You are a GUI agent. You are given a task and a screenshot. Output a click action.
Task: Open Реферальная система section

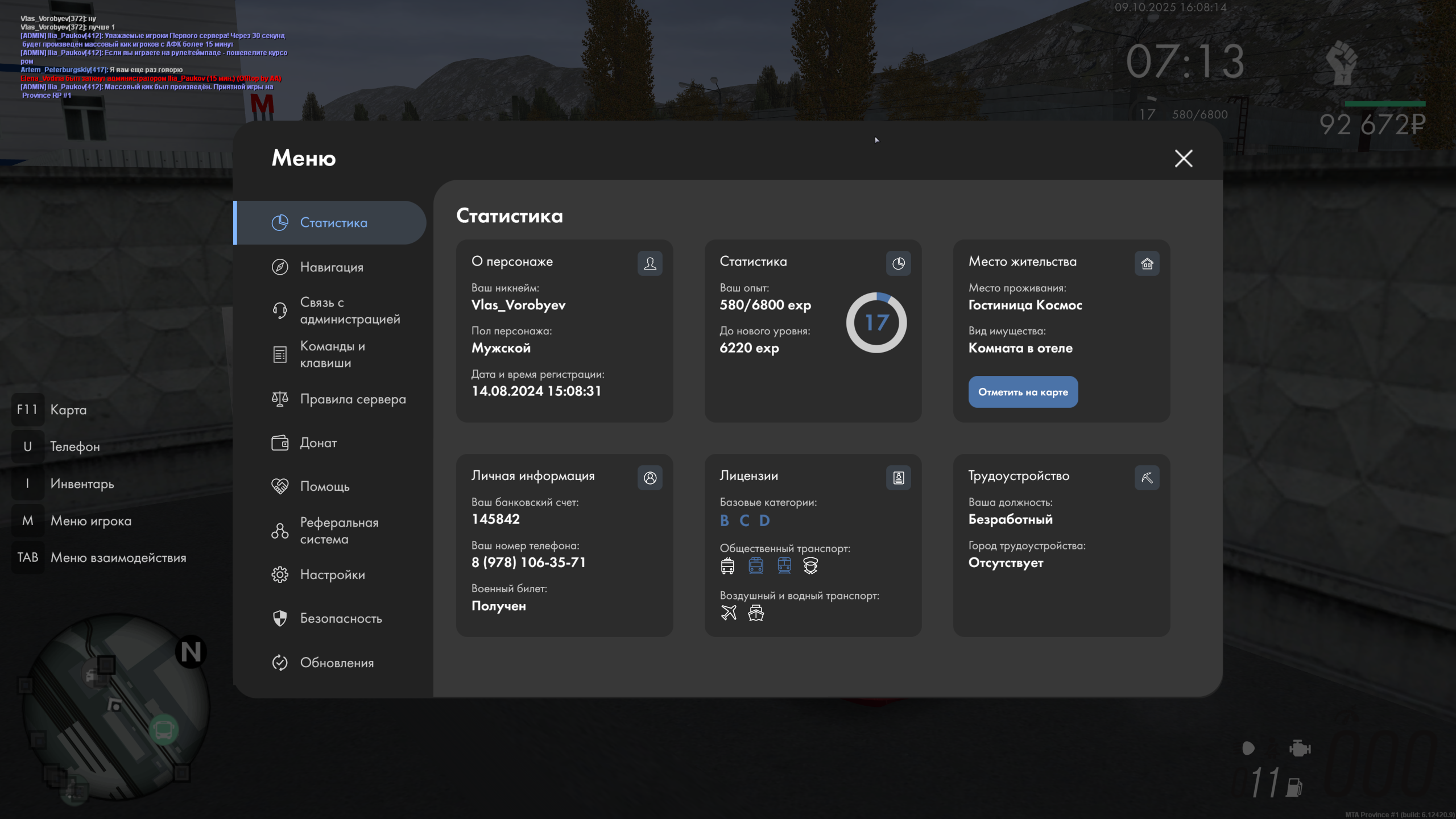click(339, 531)
